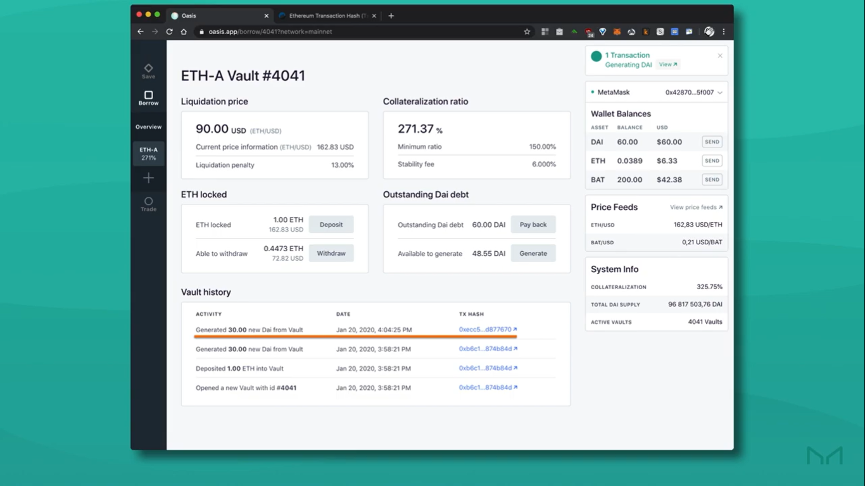Click Pay back for outstanding Dai debt
The image size is (866, 487).
[x=533, y=225]
